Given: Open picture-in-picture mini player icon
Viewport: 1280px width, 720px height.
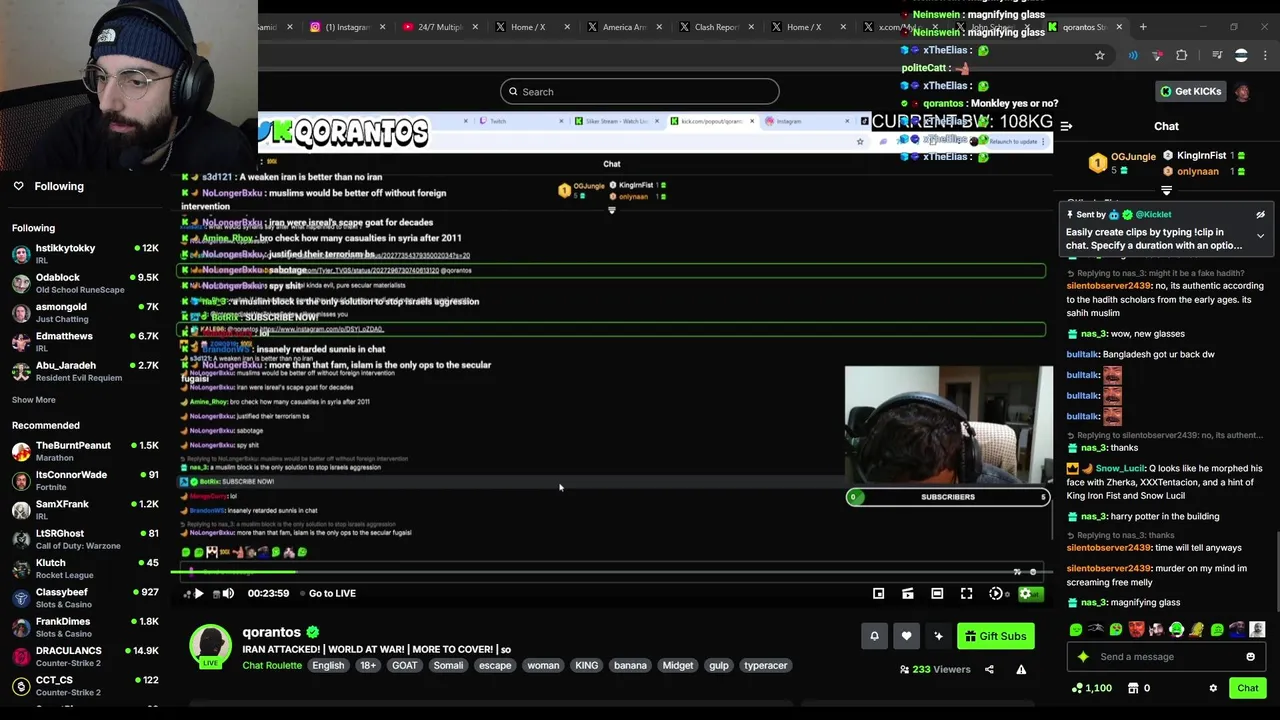Looking at the screenshot, I should point(878,594).
